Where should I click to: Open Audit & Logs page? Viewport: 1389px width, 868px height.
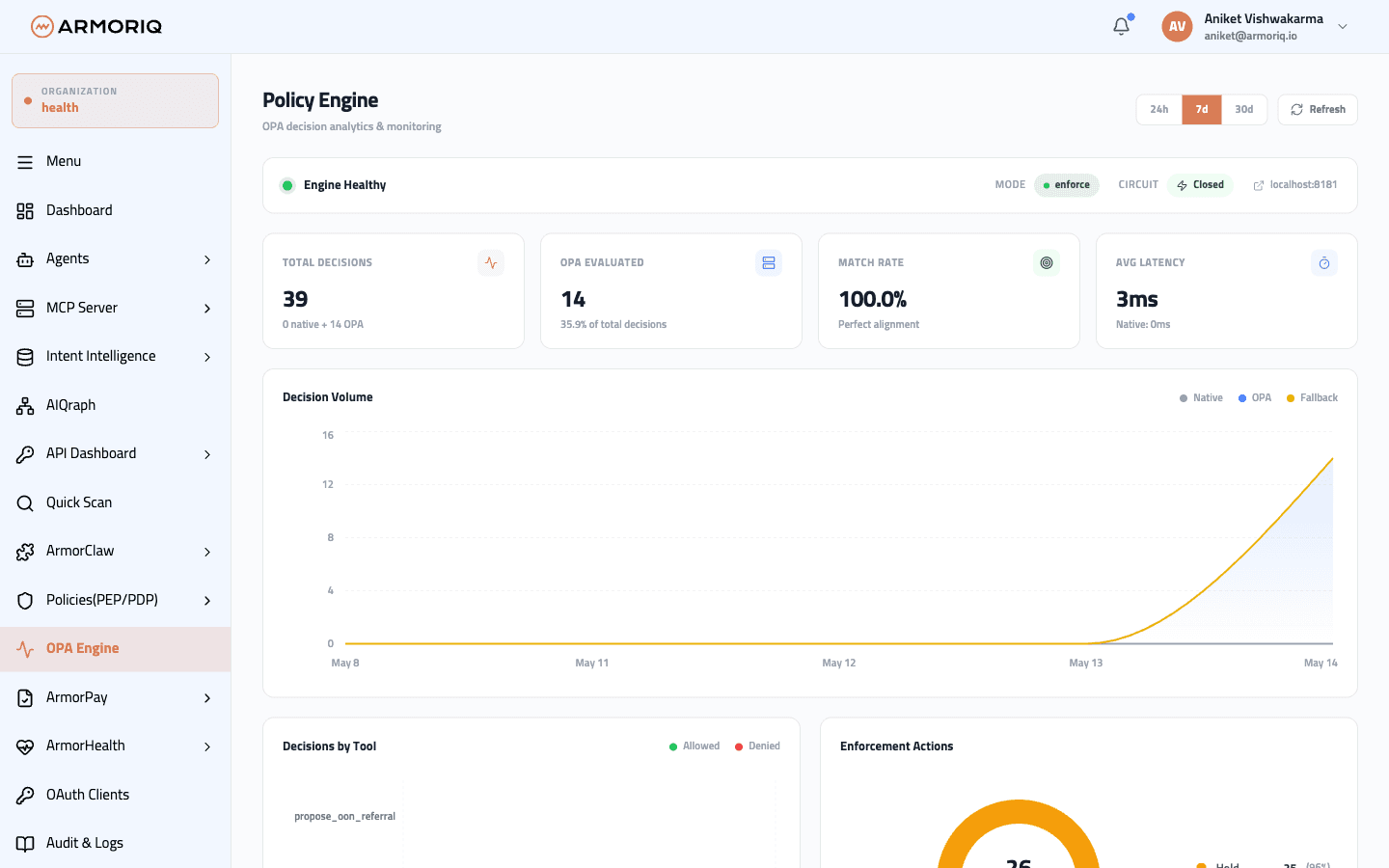pos(115,844)
